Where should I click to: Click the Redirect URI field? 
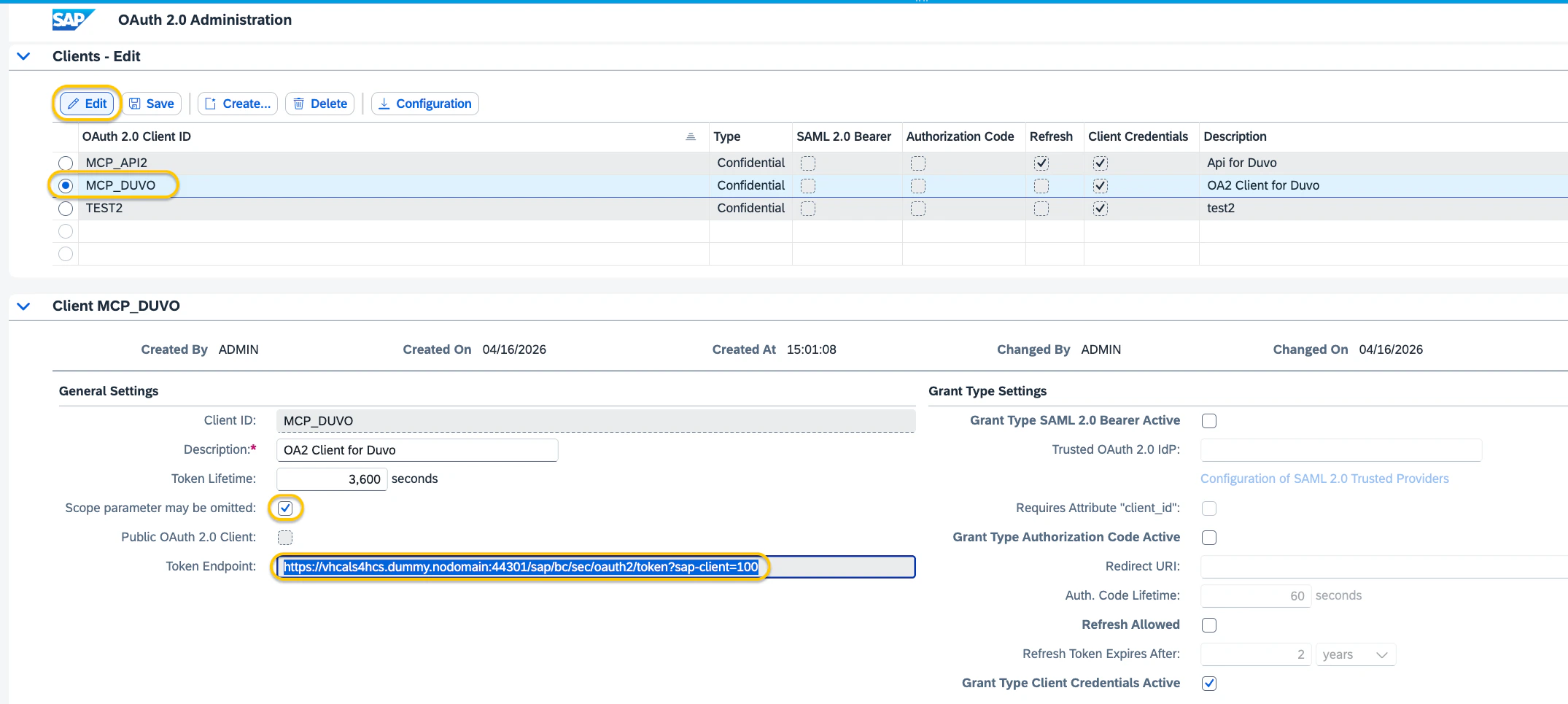point(1384,567)
